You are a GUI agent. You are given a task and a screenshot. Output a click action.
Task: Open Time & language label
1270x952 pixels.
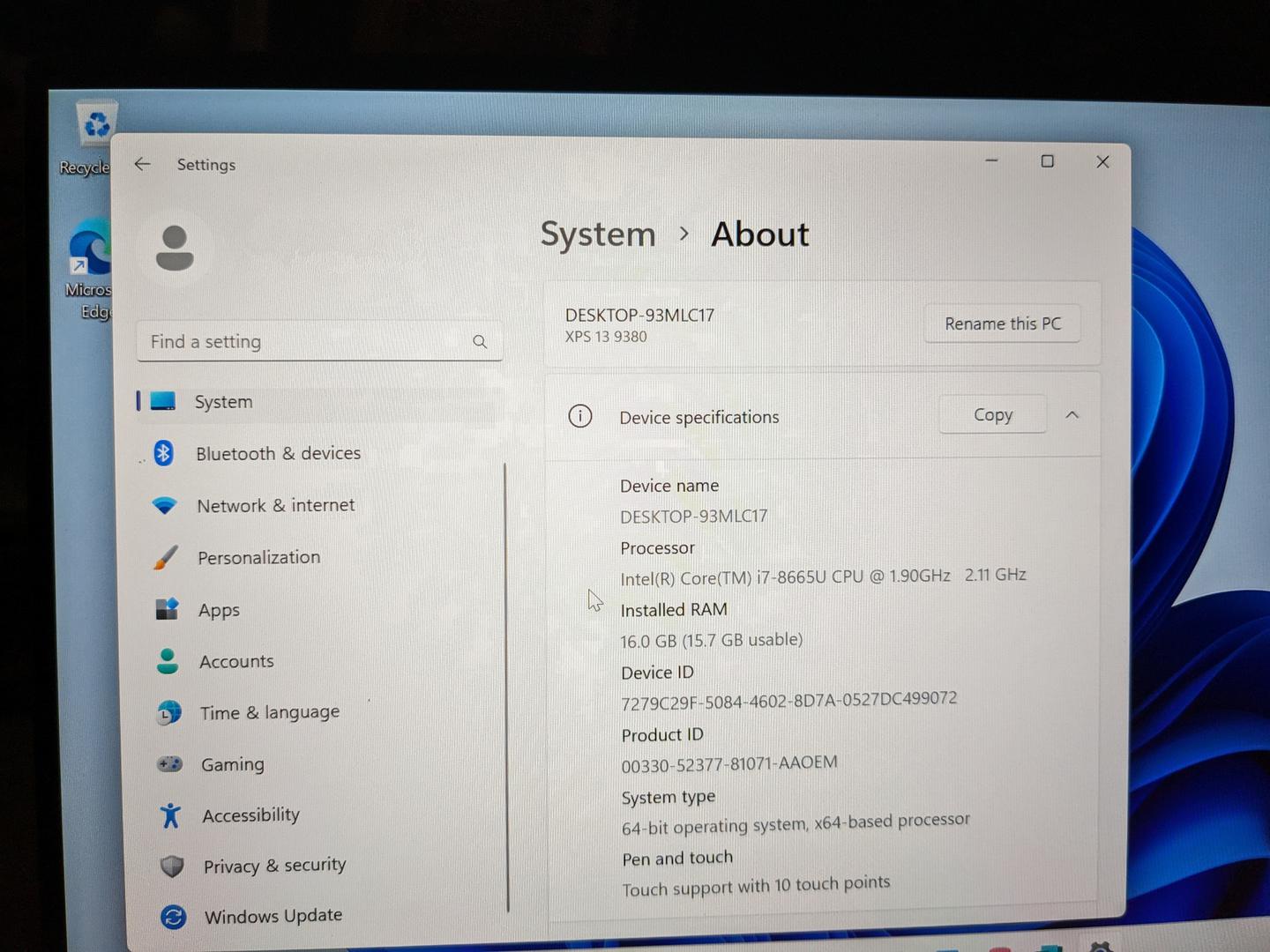(x=270, y=712)
